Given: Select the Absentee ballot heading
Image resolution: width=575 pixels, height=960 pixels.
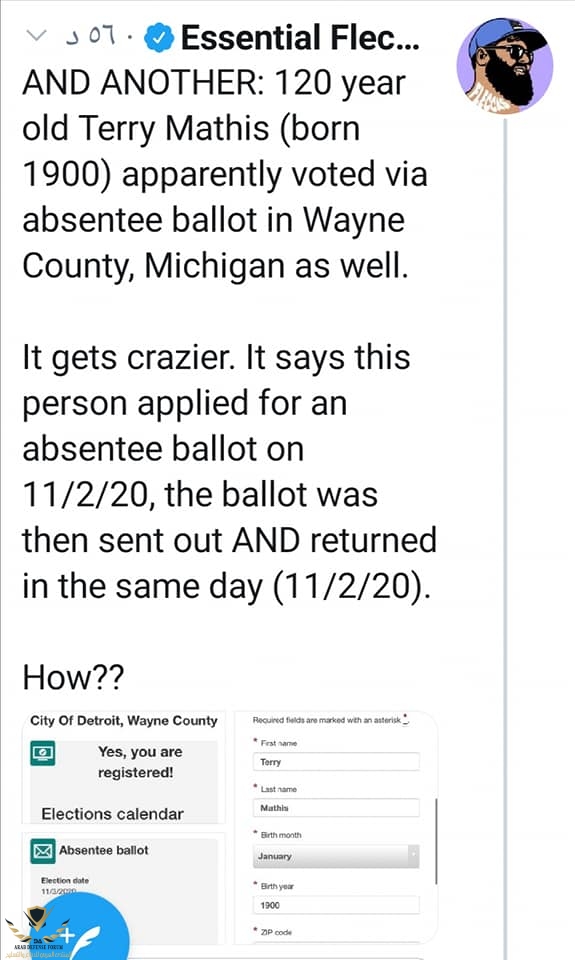Looking at the screenshot, I should 103,850.
